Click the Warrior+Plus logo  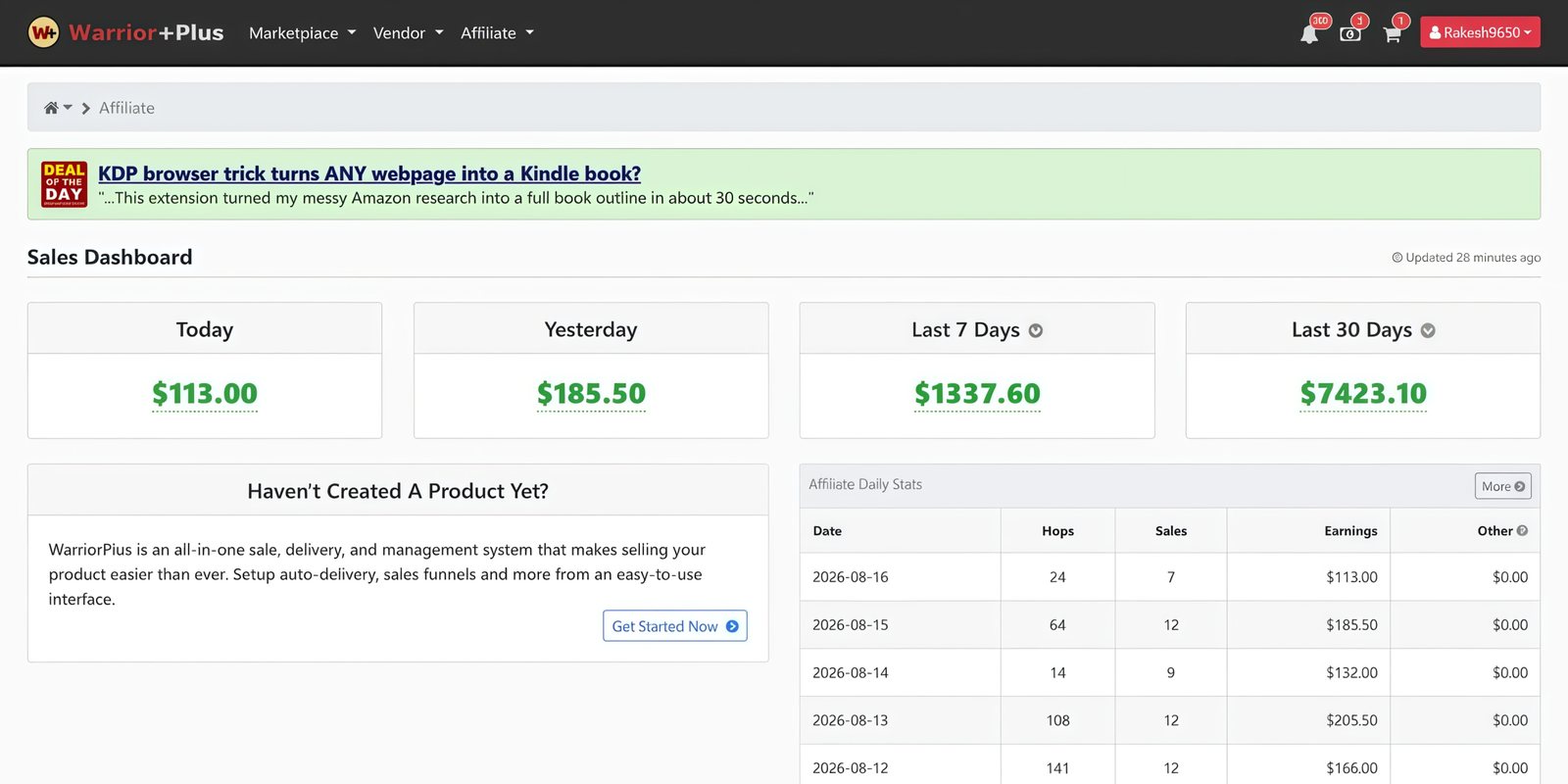[x=125, y=32]
